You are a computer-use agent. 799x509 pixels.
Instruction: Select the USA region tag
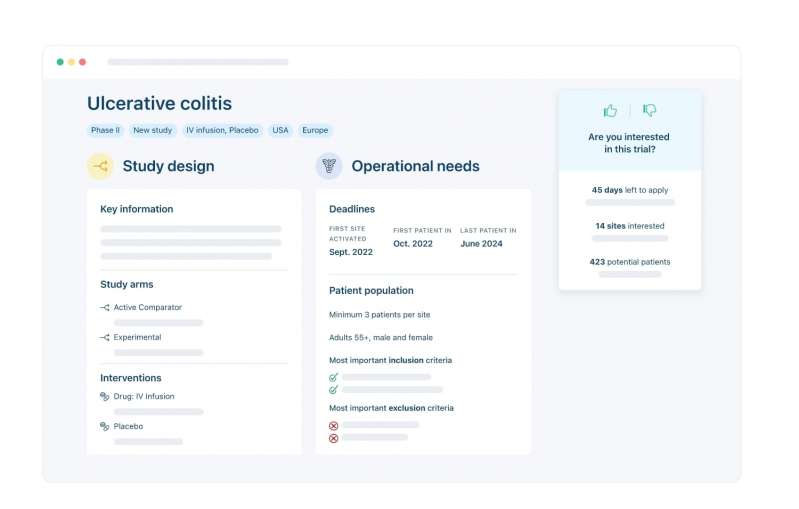[280, 130]
